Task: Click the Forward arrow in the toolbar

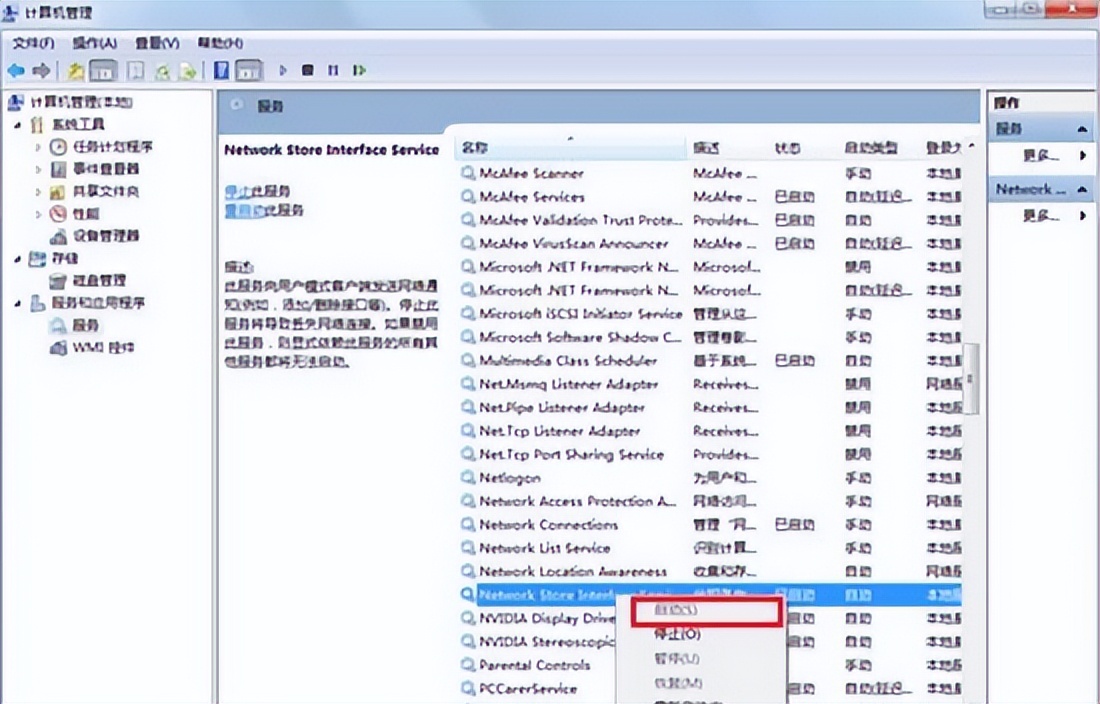Action: click(x=41, y=71)
